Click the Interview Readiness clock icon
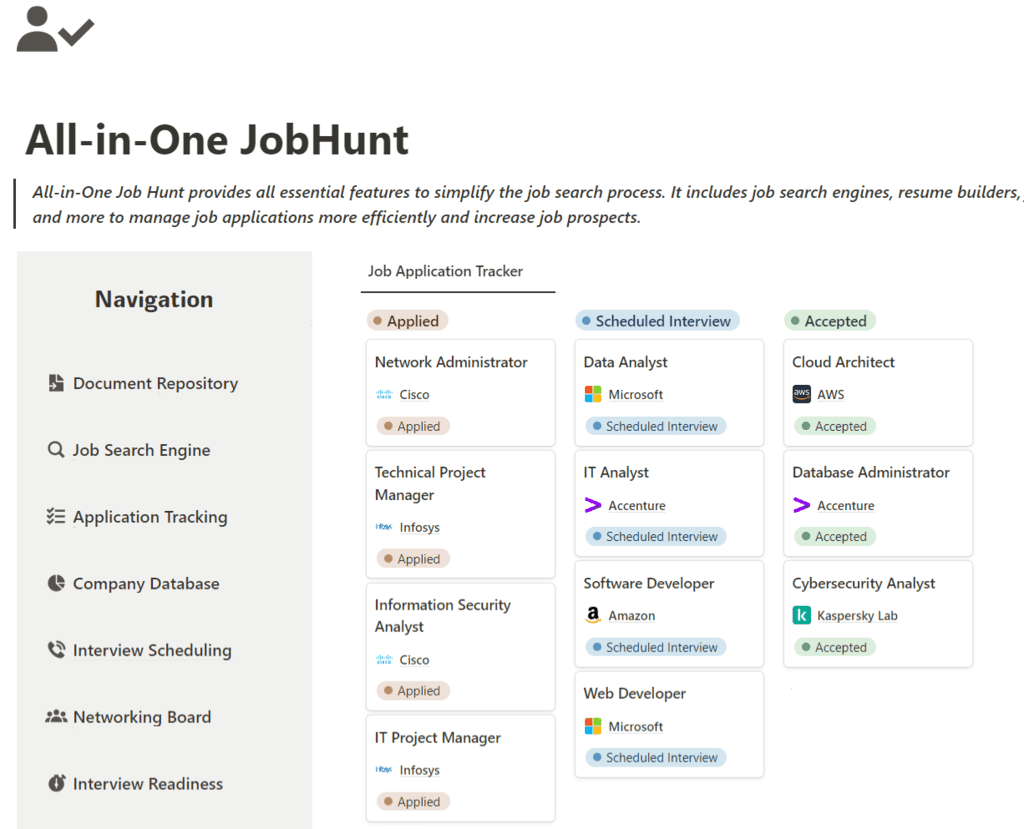1024x829 pixels. [57, 783]
